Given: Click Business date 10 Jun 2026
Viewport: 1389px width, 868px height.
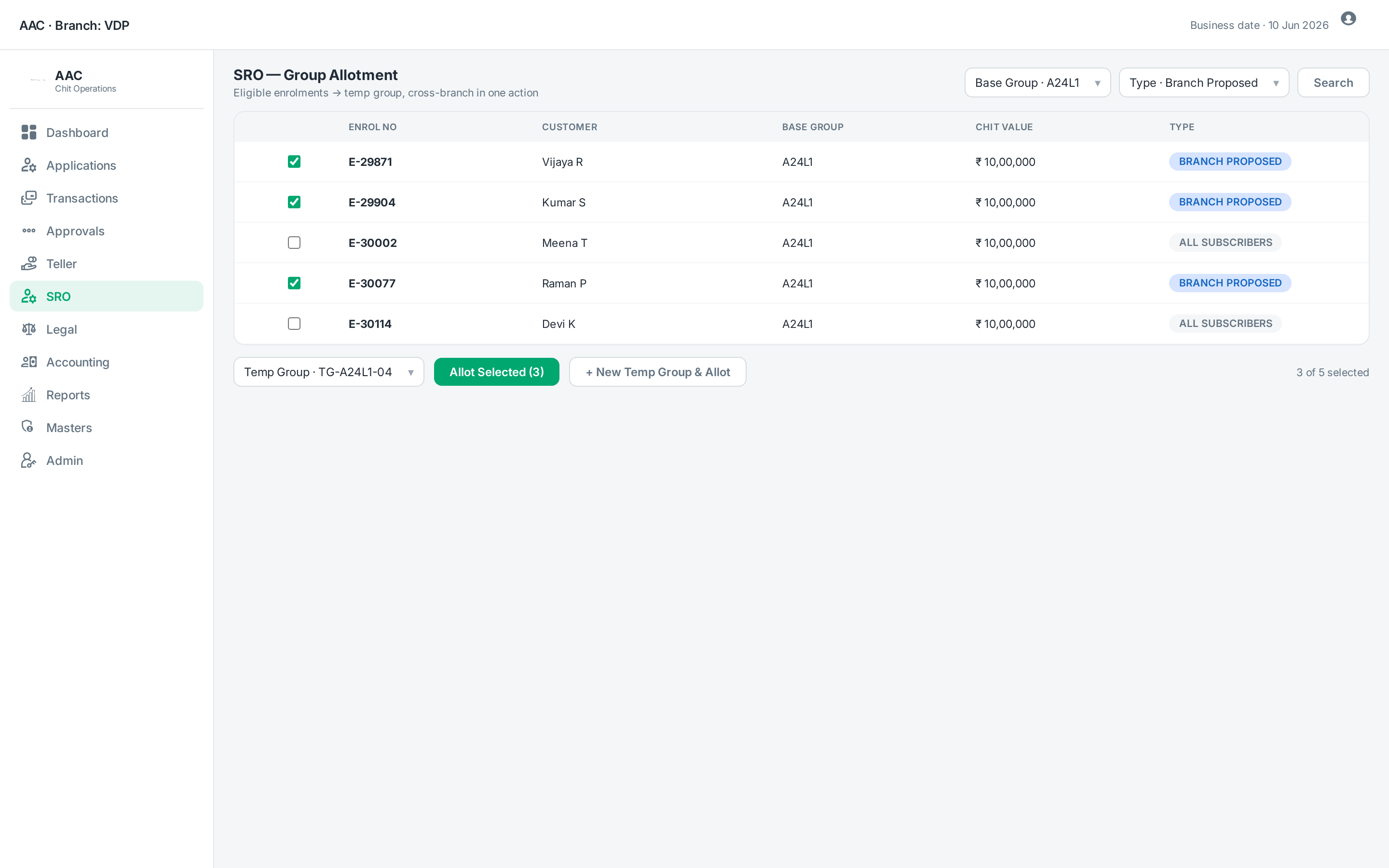Looking at the screenshot, I should [1259, 25].
